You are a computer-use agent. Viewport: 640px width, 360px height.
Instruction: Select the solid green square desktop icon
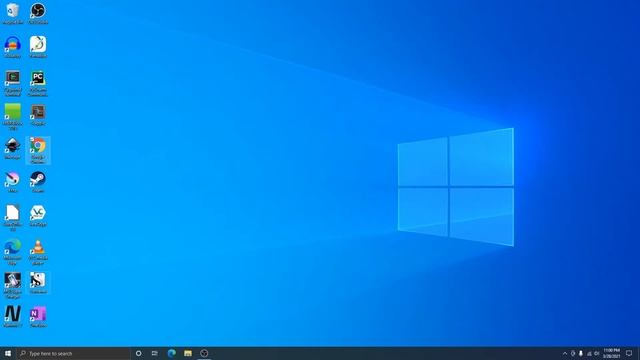coord(13,117)
